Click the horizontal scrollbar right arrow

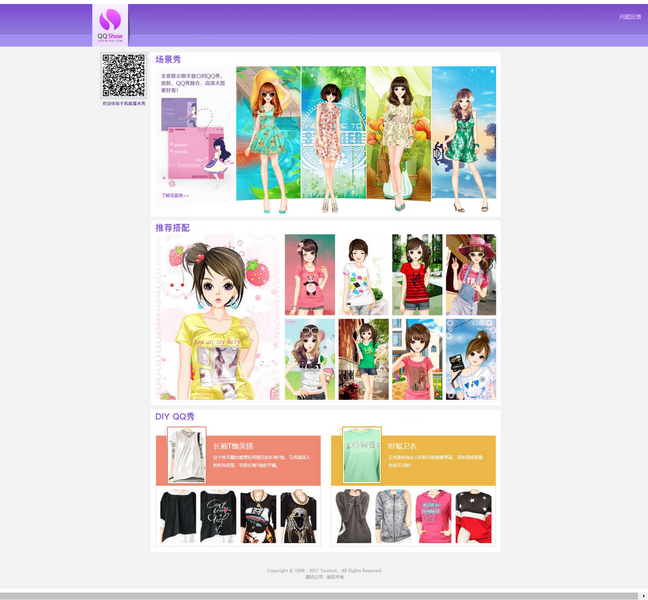[642, 595]
